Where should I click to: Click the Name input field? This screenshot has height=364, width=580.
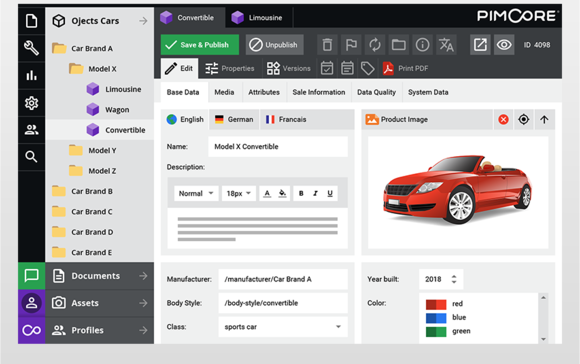click(278, 146)
